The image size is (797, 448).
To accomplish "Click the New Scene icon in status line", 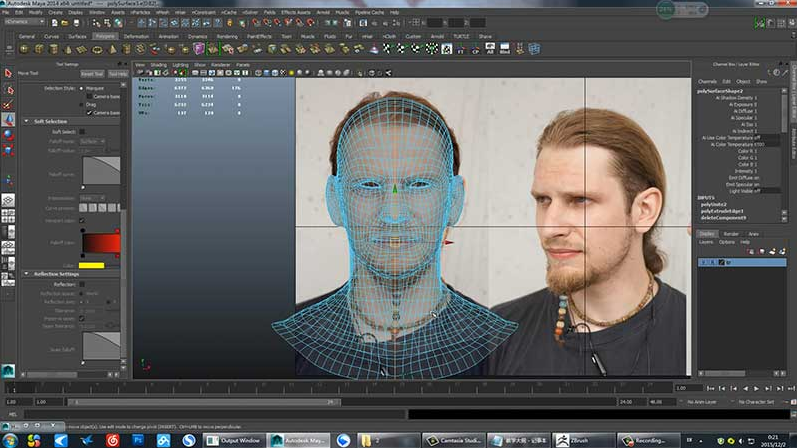I will [54, 22].
